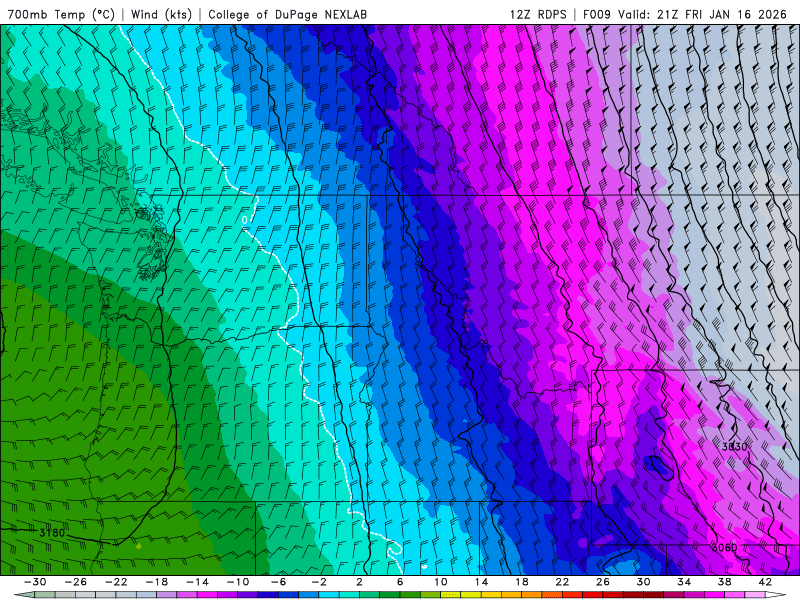Viewport: 800px width, 600px height.
Task: Click the '3030' height contour label
Action: click(734, 447)
